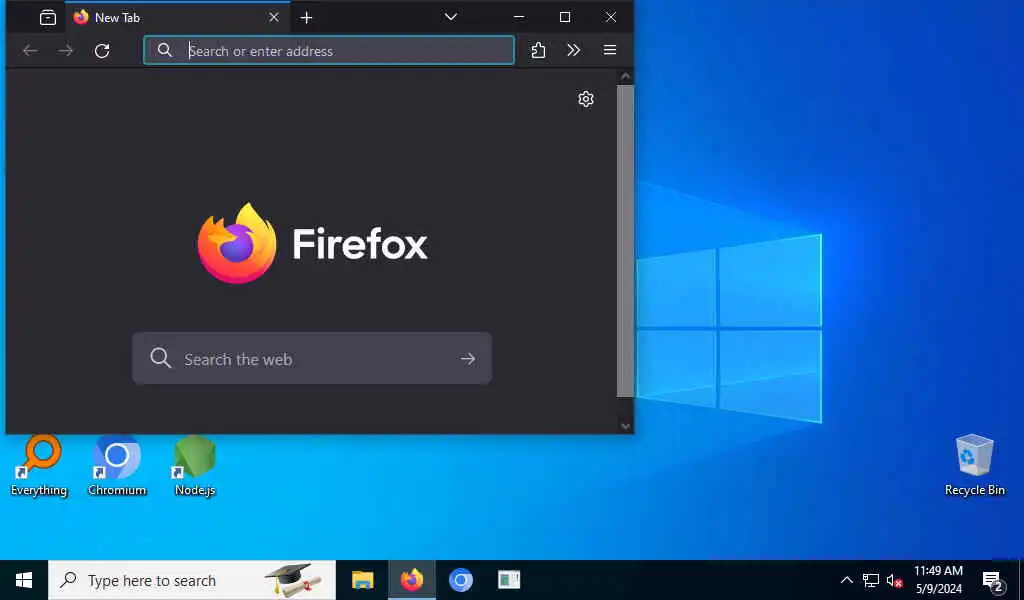1024x600 pixels.
Task: Click Firefox page scrollbar thumb
Action: pyautogui.click(x=625, y=240)
